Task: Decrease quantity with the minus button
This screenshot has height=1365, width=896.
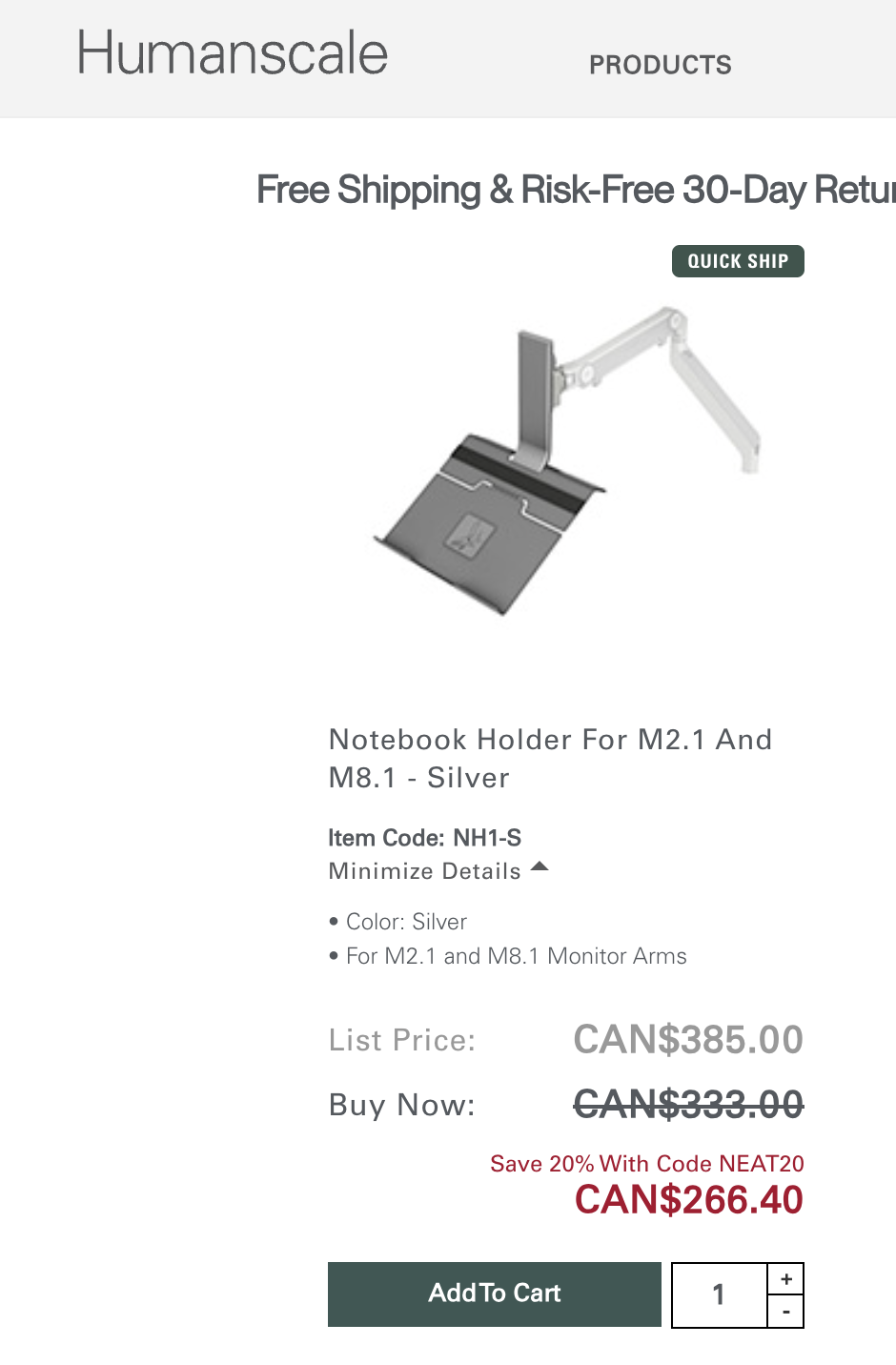Action: 786,1312
